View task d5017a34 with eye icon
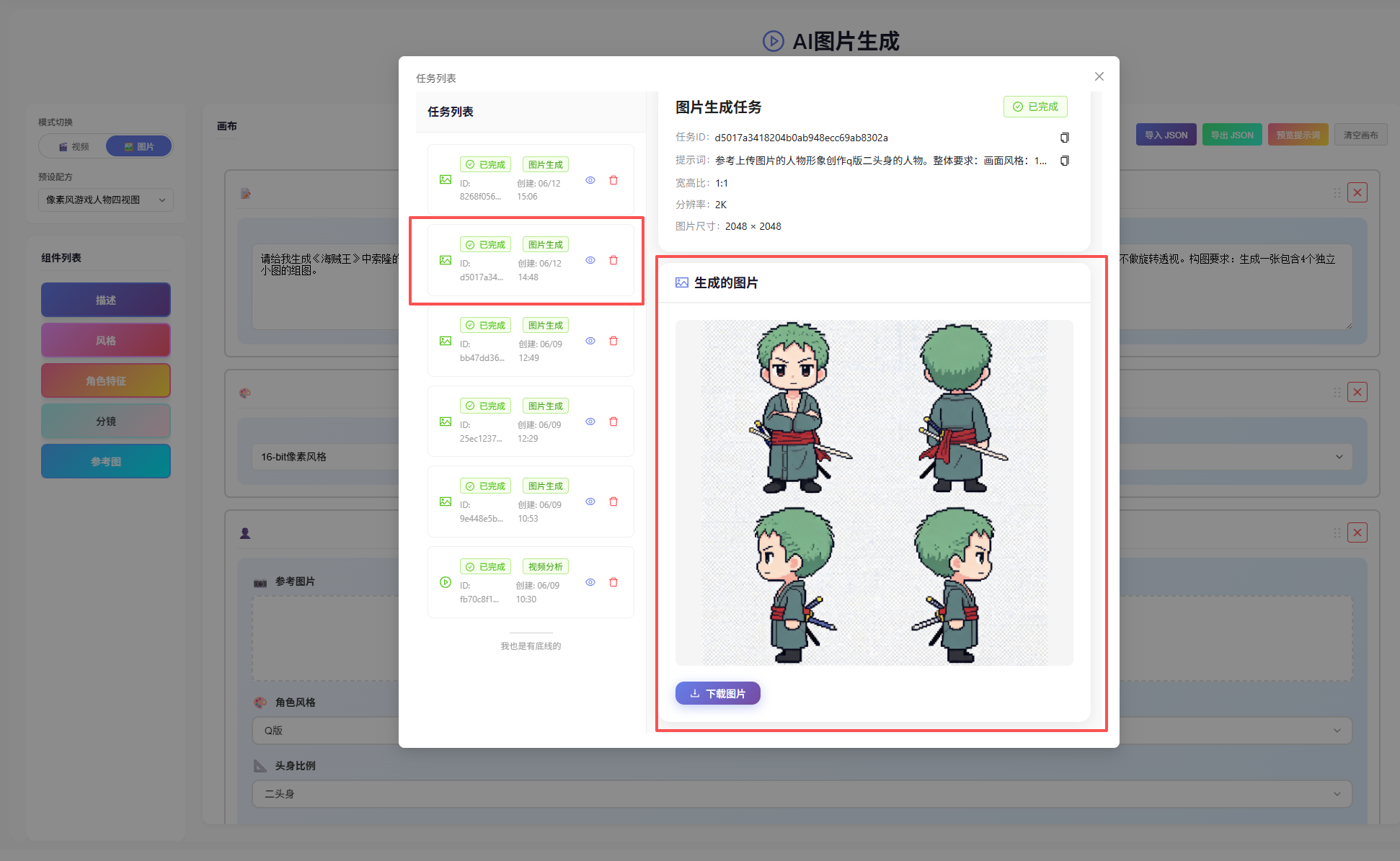The width and height of the screenshot is (1400, 861). coord(590,260)
